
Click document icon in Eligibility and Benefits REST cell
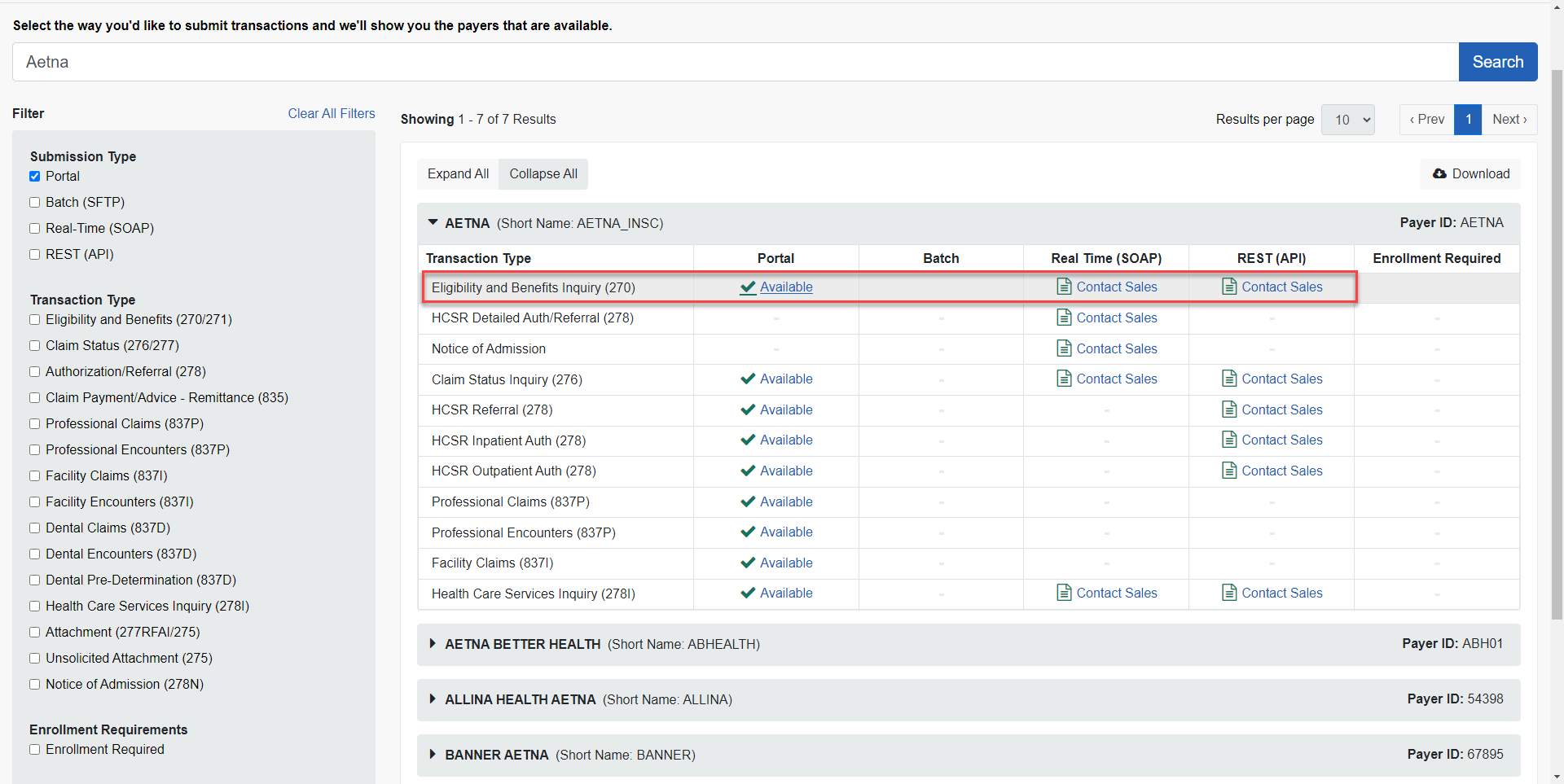tap(1229, 287)
